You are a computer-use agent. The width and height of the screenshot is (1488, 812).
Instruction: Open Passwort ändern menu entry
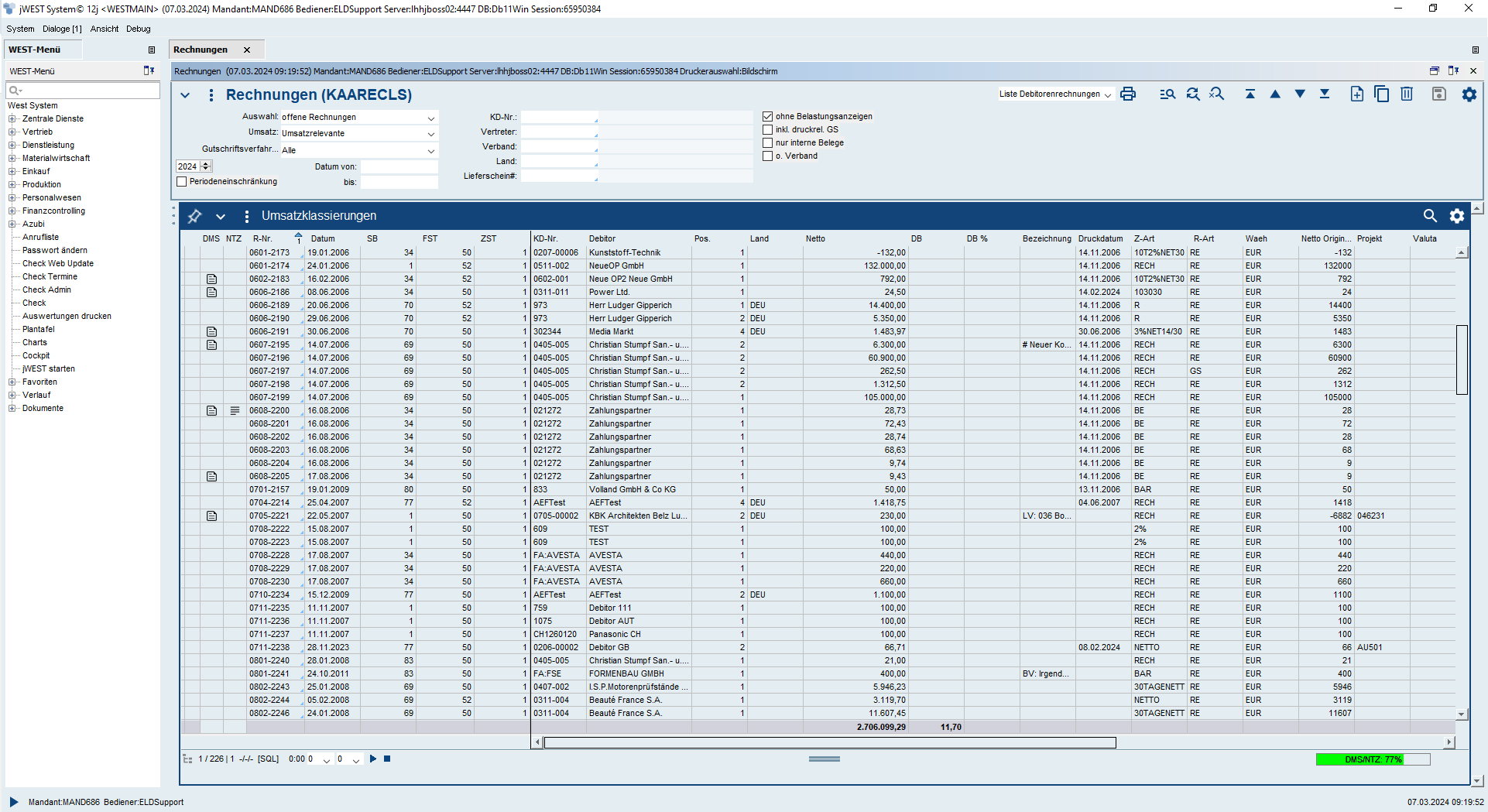(x=55, y=250)
